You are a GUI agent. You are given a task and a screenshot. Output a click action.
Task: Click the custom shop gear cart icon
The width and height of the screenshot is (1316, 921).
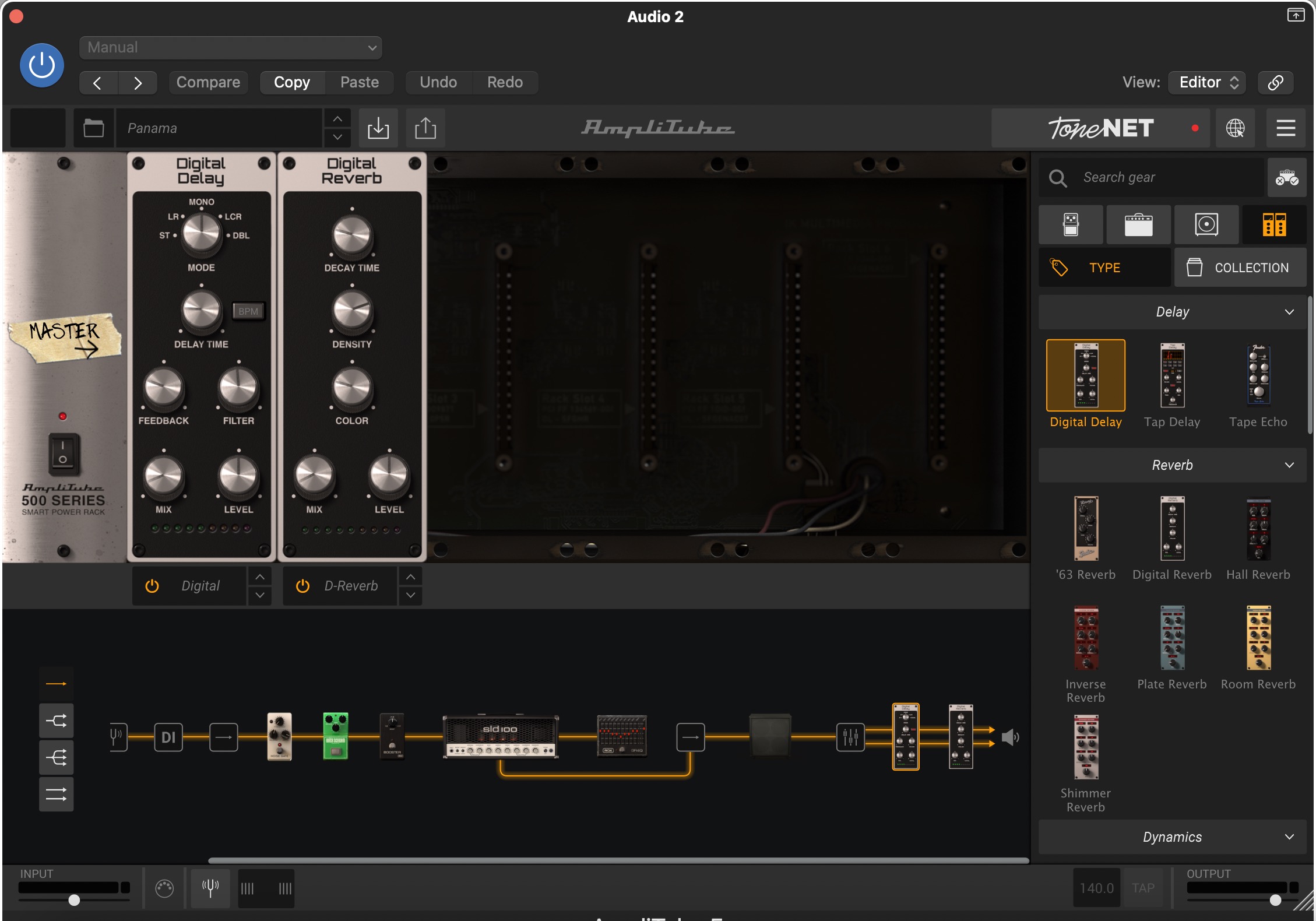[x=1287, y=177]
